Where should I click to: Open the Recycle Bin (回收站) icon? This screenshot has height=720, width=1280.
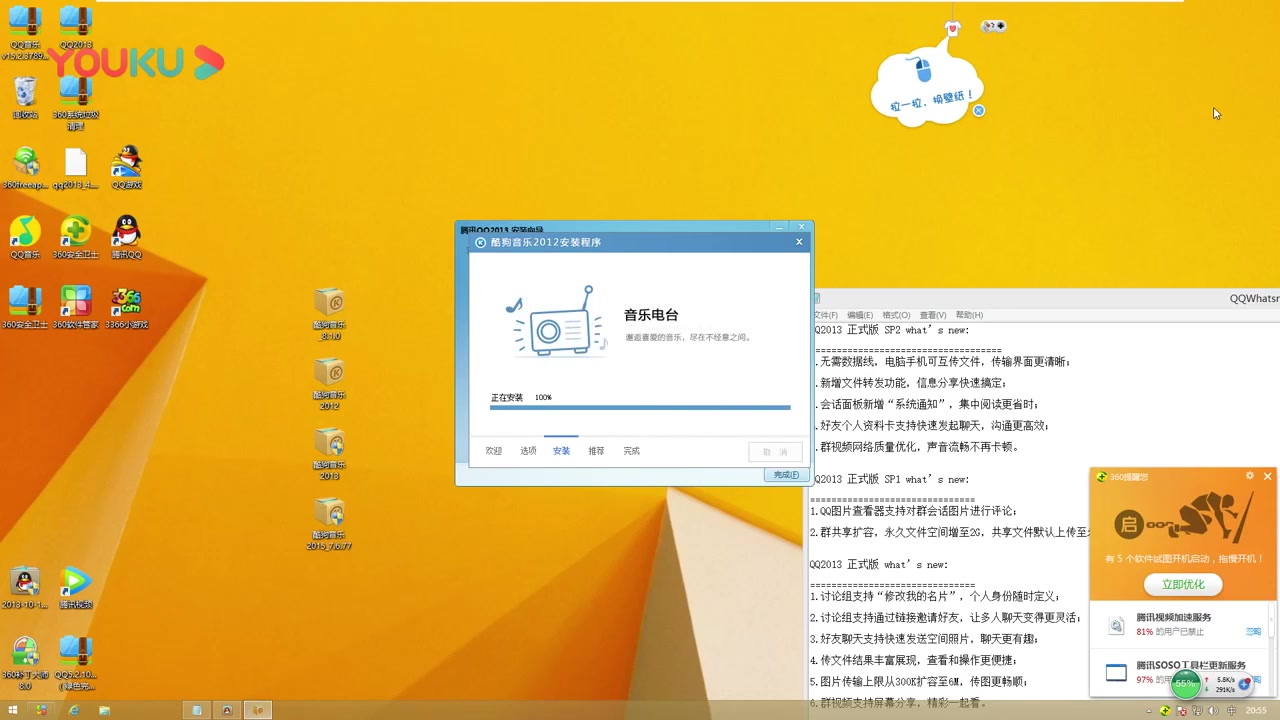click(x=25, y=97)
